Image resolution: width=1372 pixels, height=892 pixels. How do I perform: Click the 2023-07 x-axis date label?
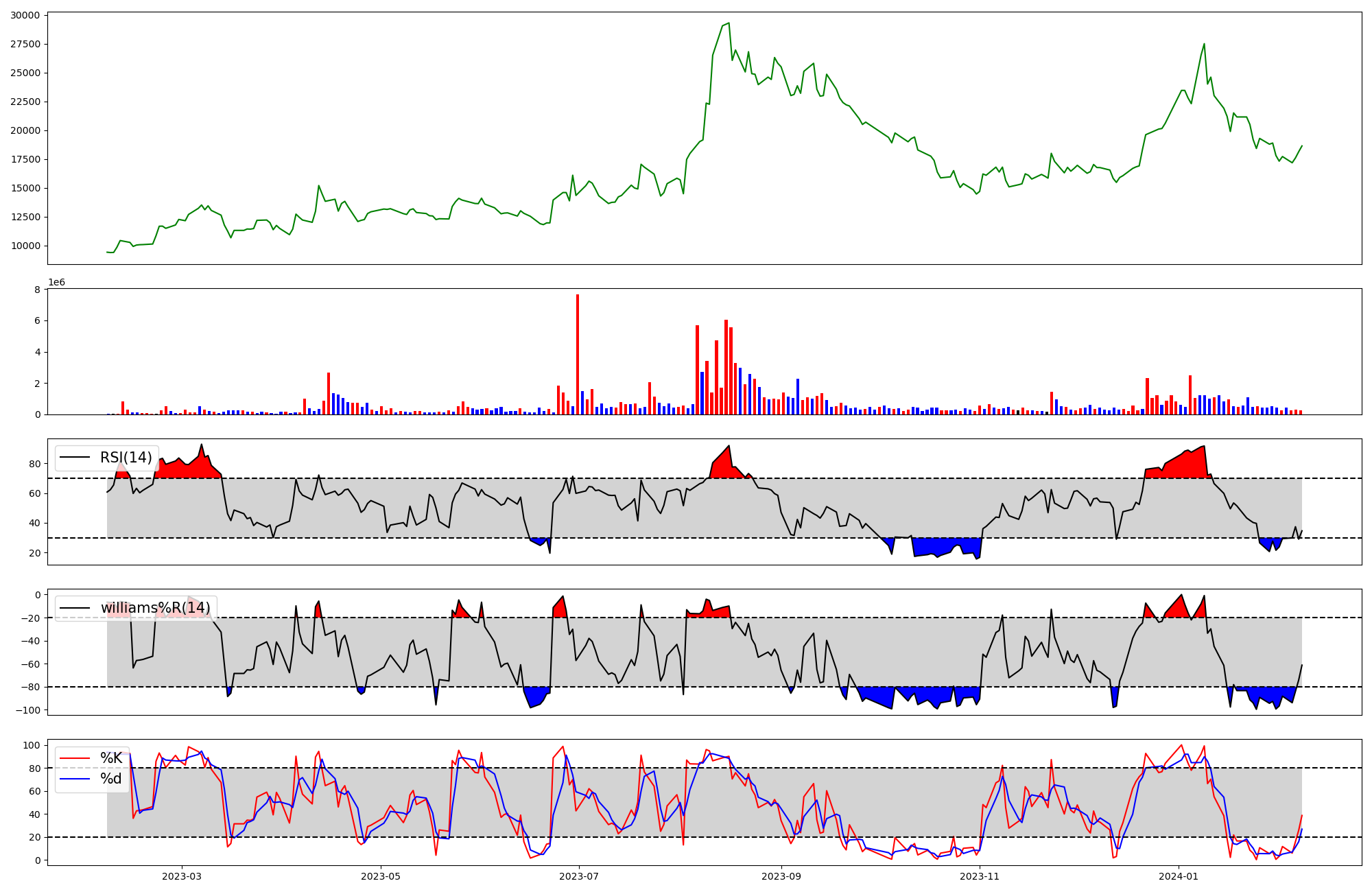pyautogui.click(x=579, y=876)
